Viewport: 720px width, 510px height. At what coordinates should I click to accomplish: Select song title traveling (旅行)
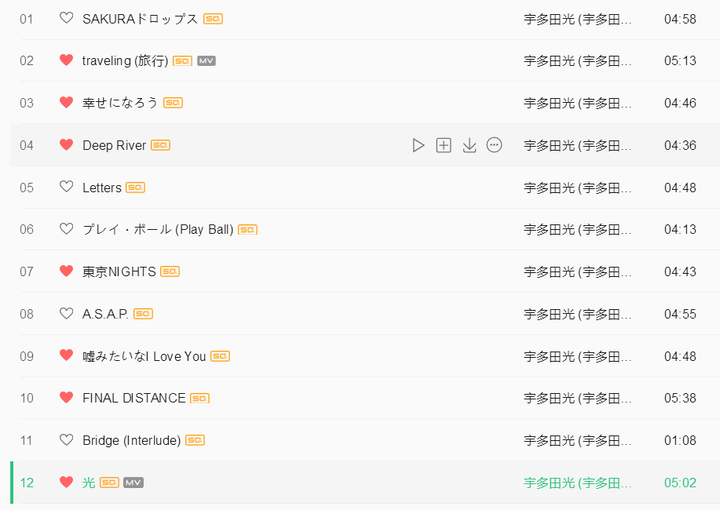(125, 61)
